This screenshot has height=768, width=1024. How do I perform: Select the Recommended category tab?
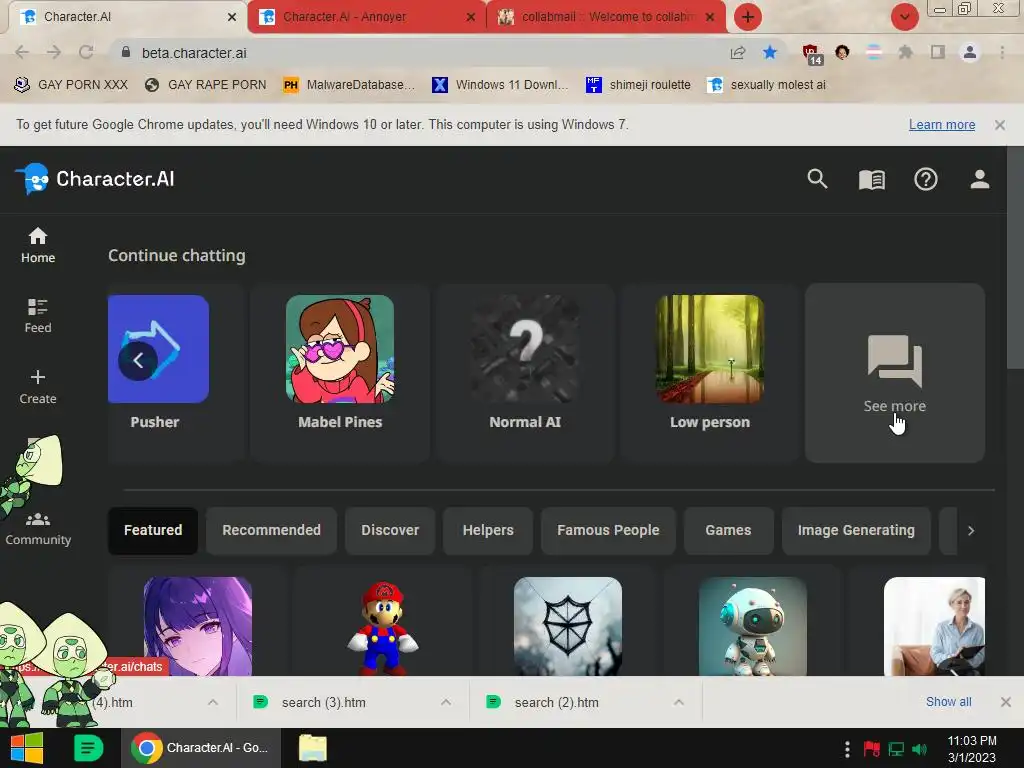(271, 530)
